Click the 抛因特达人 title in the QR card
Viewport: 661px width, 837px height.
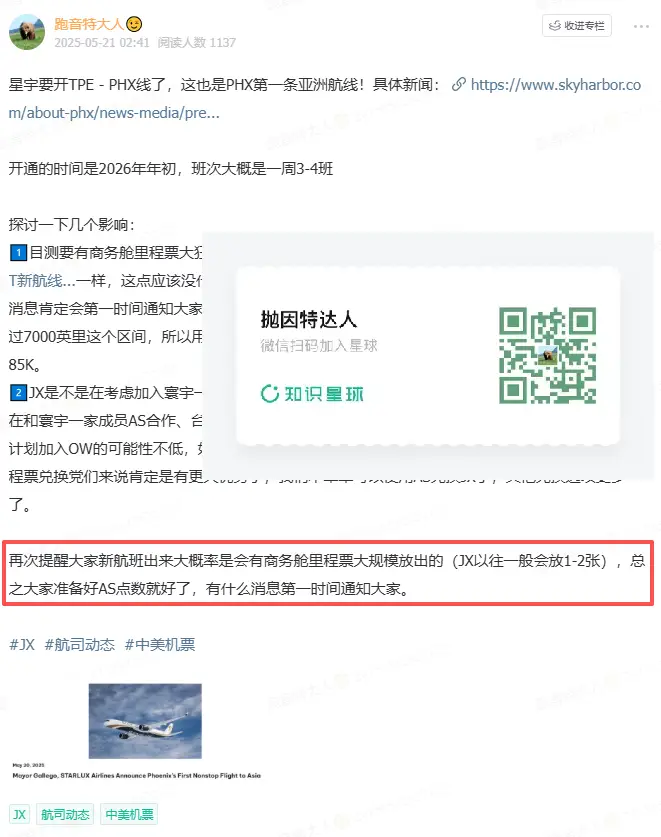(309, 319)
